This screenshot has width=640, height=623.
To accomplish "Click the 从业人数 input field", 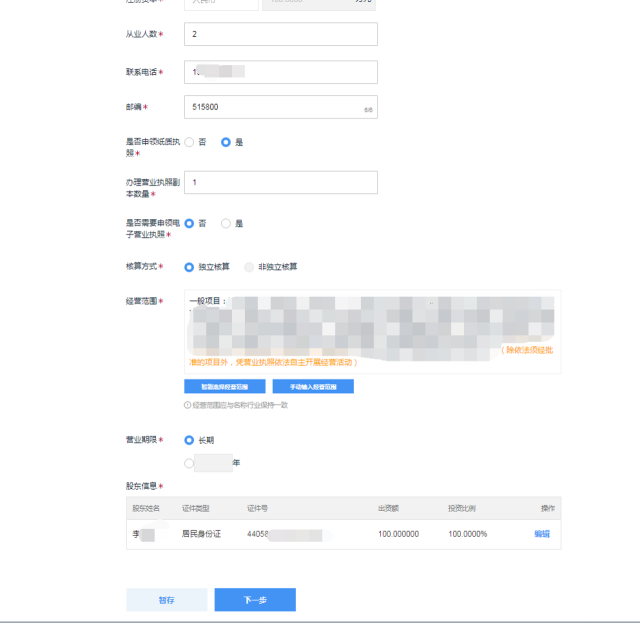I will (x=281, y=34).
